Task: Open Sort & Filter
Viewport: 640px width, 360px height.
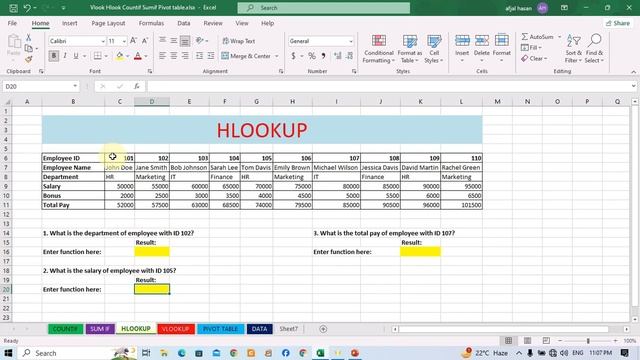Action: [573, 49]
